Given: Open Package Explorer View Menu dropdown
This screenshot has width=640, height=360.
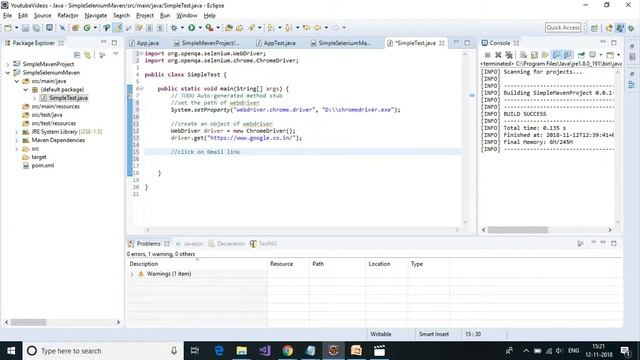Looking at the screenshot, I should pyautogui.click(x=116, y=54).
